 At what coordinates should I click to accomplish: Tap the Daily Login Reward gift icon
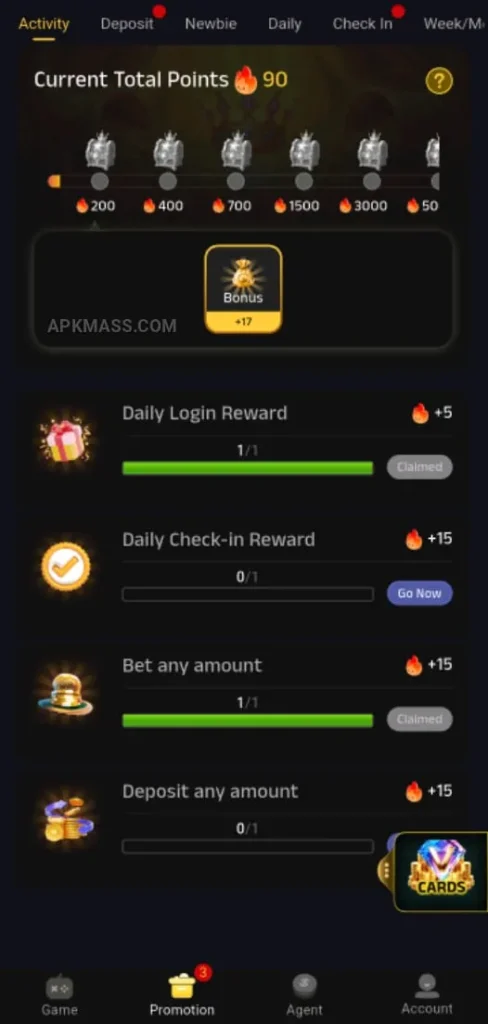65,440
